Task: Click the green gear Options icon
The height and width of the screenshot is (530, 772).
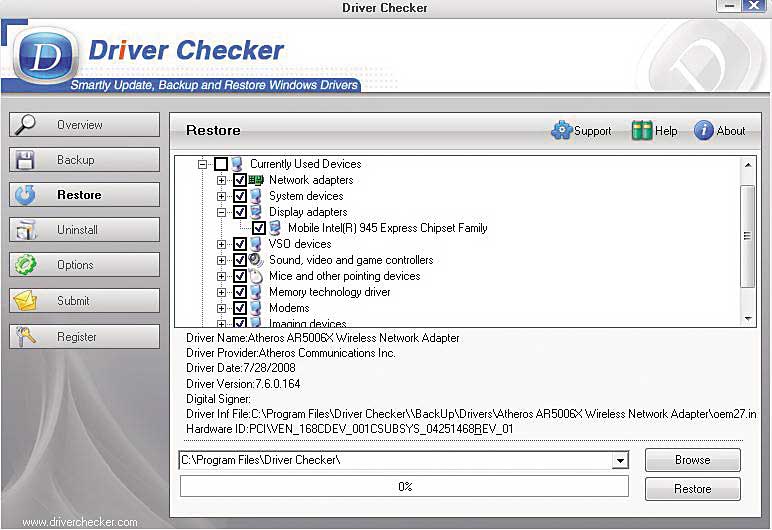Action: coord(25,265)
